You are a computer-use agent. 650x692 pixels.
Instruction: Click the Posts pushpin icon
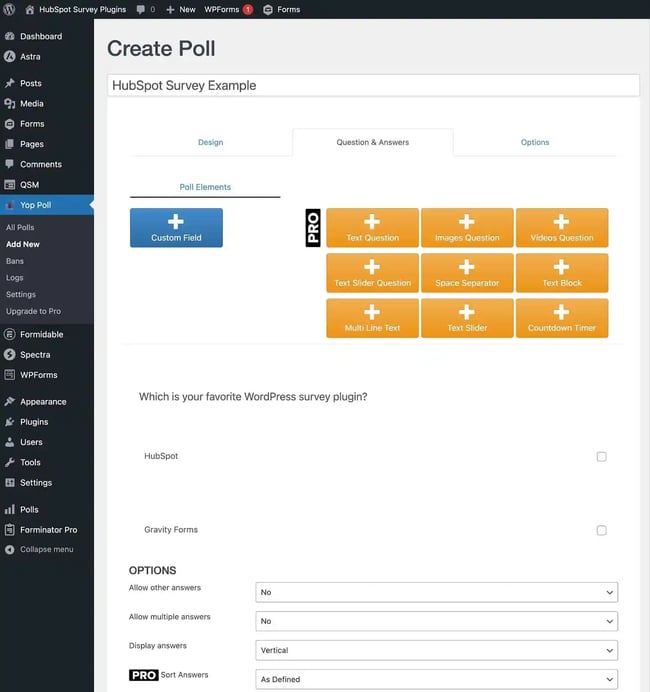click(x=10, y=83)
